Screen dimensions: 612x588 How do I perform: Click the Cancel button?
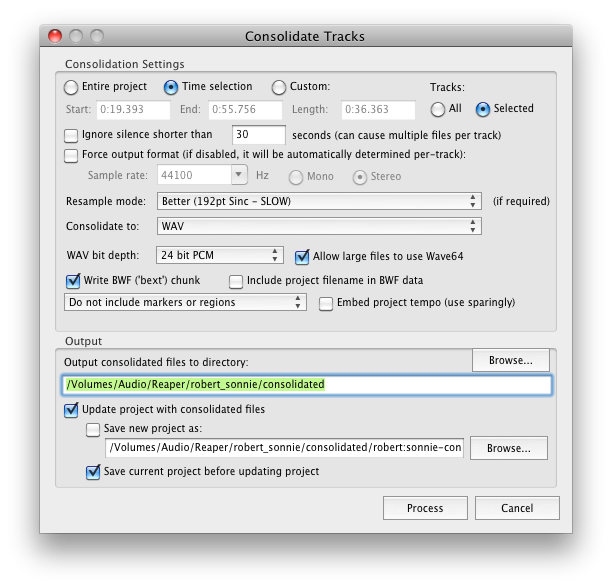tap(517, 508)
